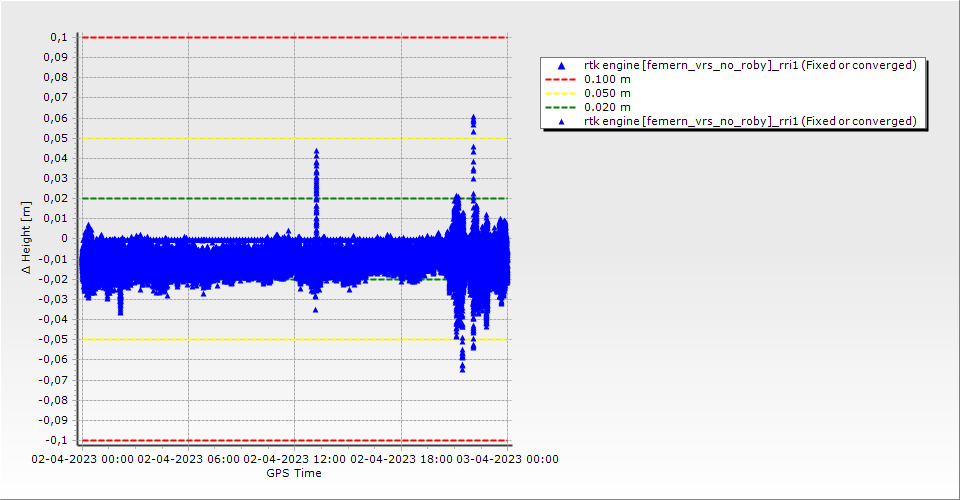This screenshot has height=500, width=960.
Task: Click the yellow dashed line sample in the legend
Action: (x=561, y=93)
